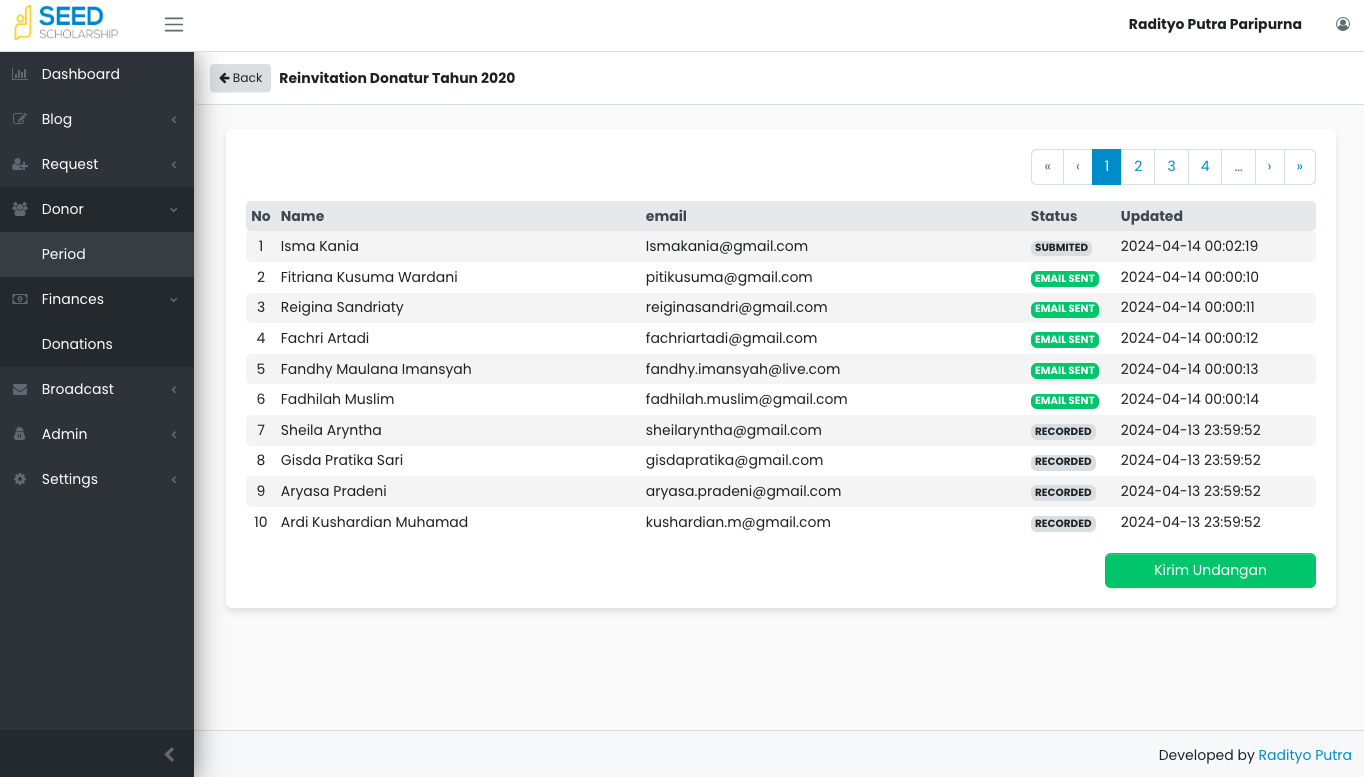Collapse the Finances submenu chevron
The image size is (1364, 777).
pos(174,299)
